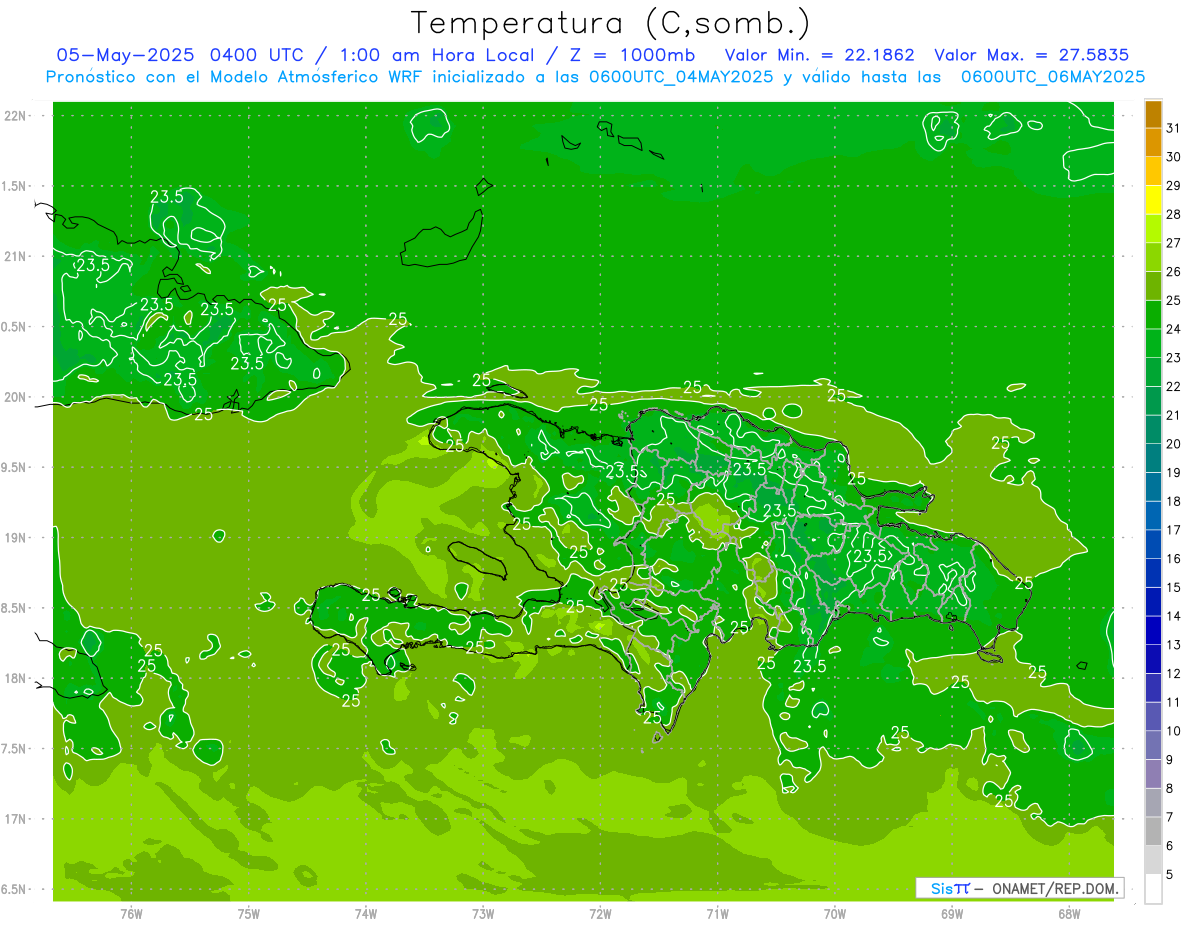Click legend value '31'
The image size is (1200, 927).
point(1174,128)
